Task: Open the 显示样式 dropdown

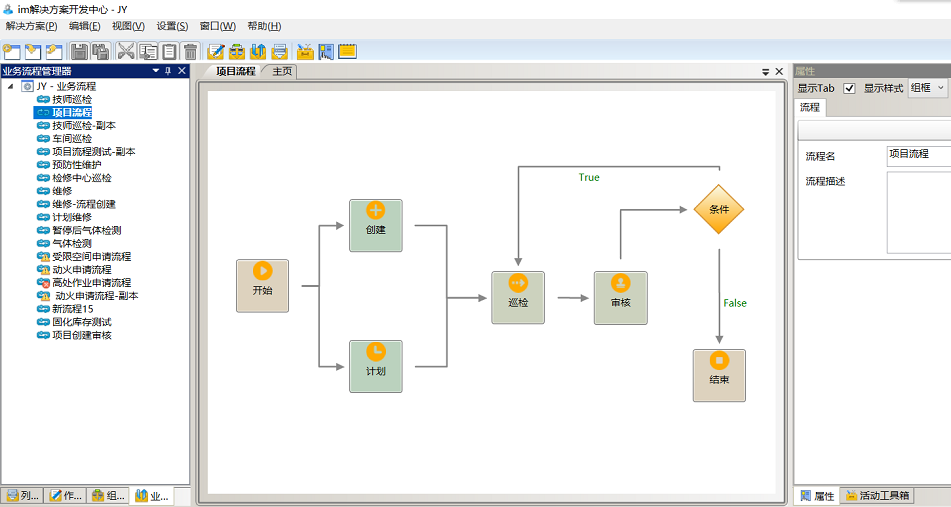Action: pos(927,88)
